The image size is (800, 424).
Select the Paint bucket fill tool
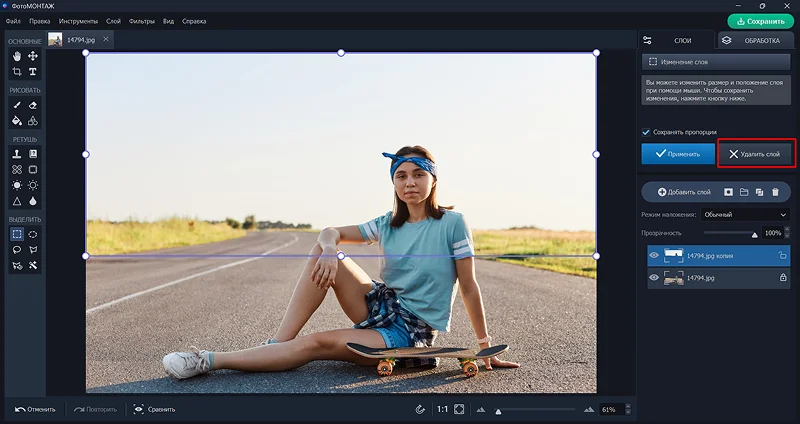pyautogui.click(x=17, y=121)
